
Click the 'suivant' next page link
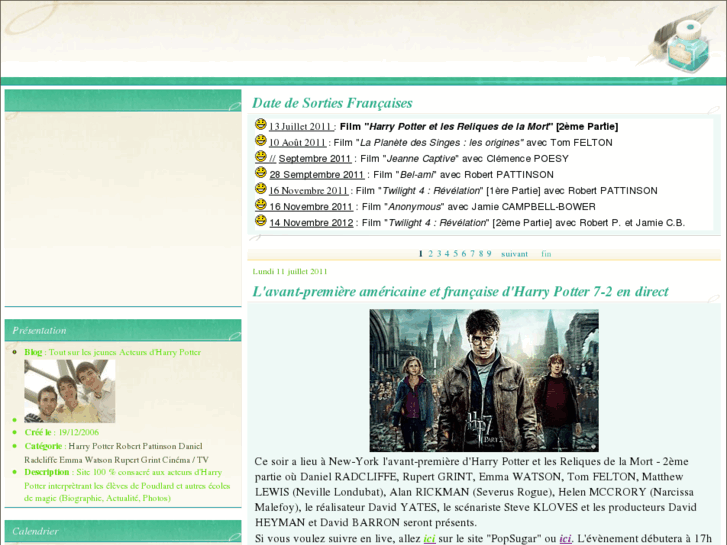pos(514,254)
